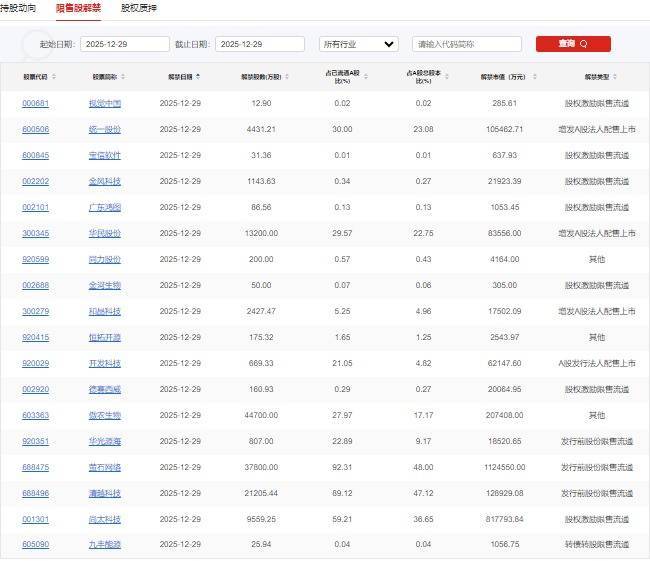This screenshot has height=561, width=650.
Task: Open stock code 603363 link
Action: tap(35, 415)
